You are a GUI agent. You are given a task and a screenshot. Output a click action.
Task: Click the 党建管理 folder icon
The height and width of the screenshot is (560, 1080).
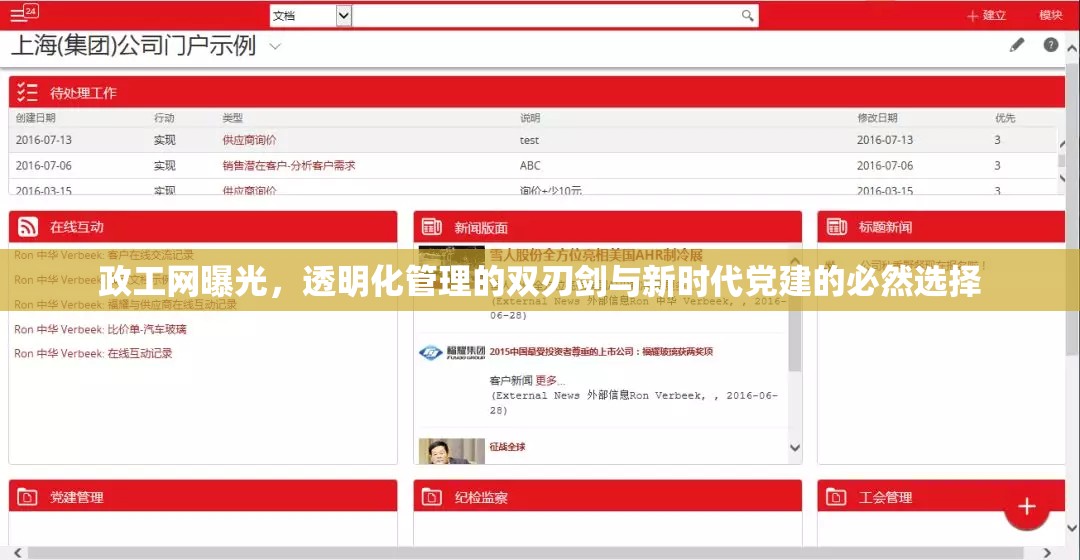pyautogui.click(x=27, y=497)
